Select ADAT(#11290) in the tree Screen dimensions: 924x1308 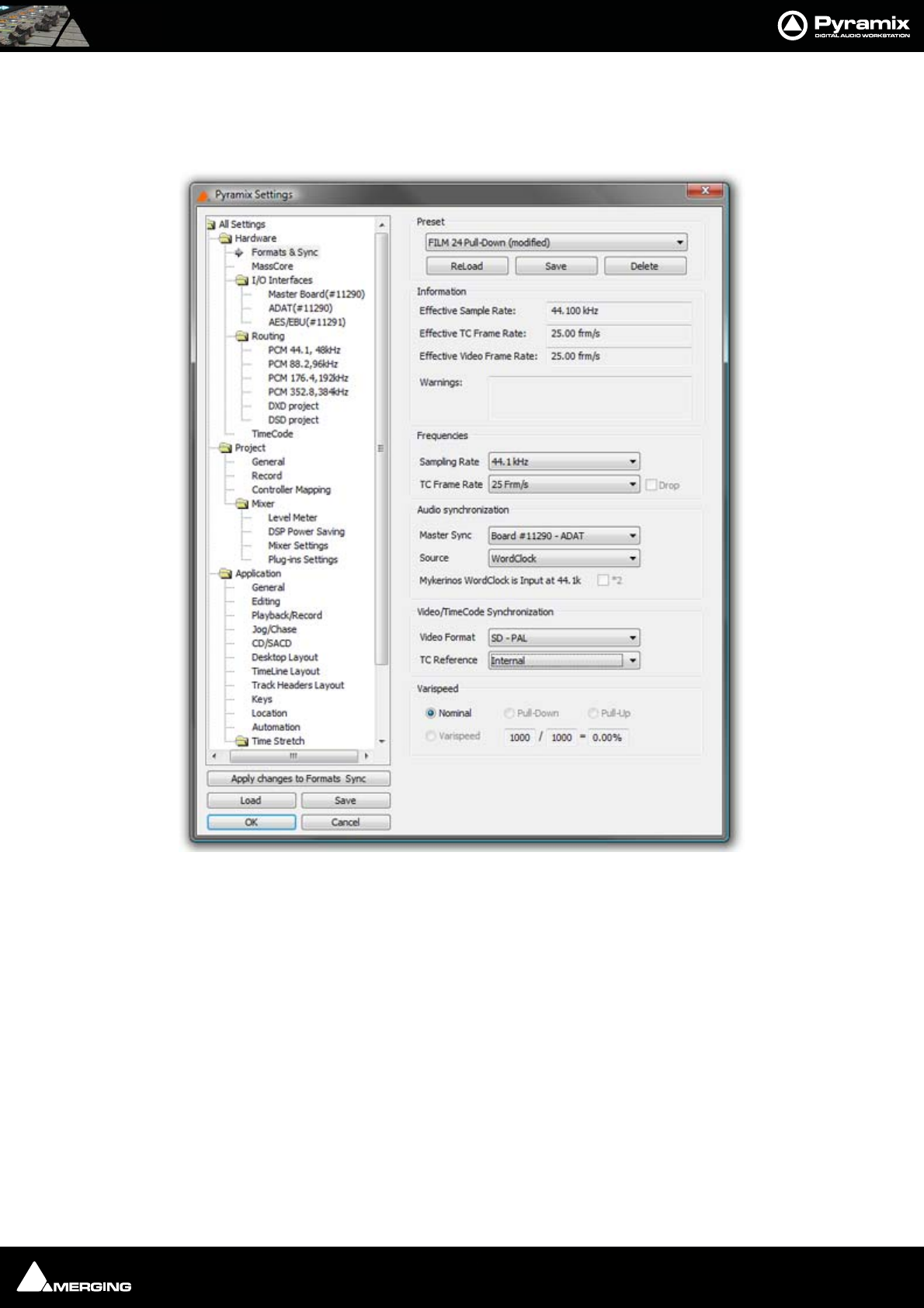coord(300,308)
